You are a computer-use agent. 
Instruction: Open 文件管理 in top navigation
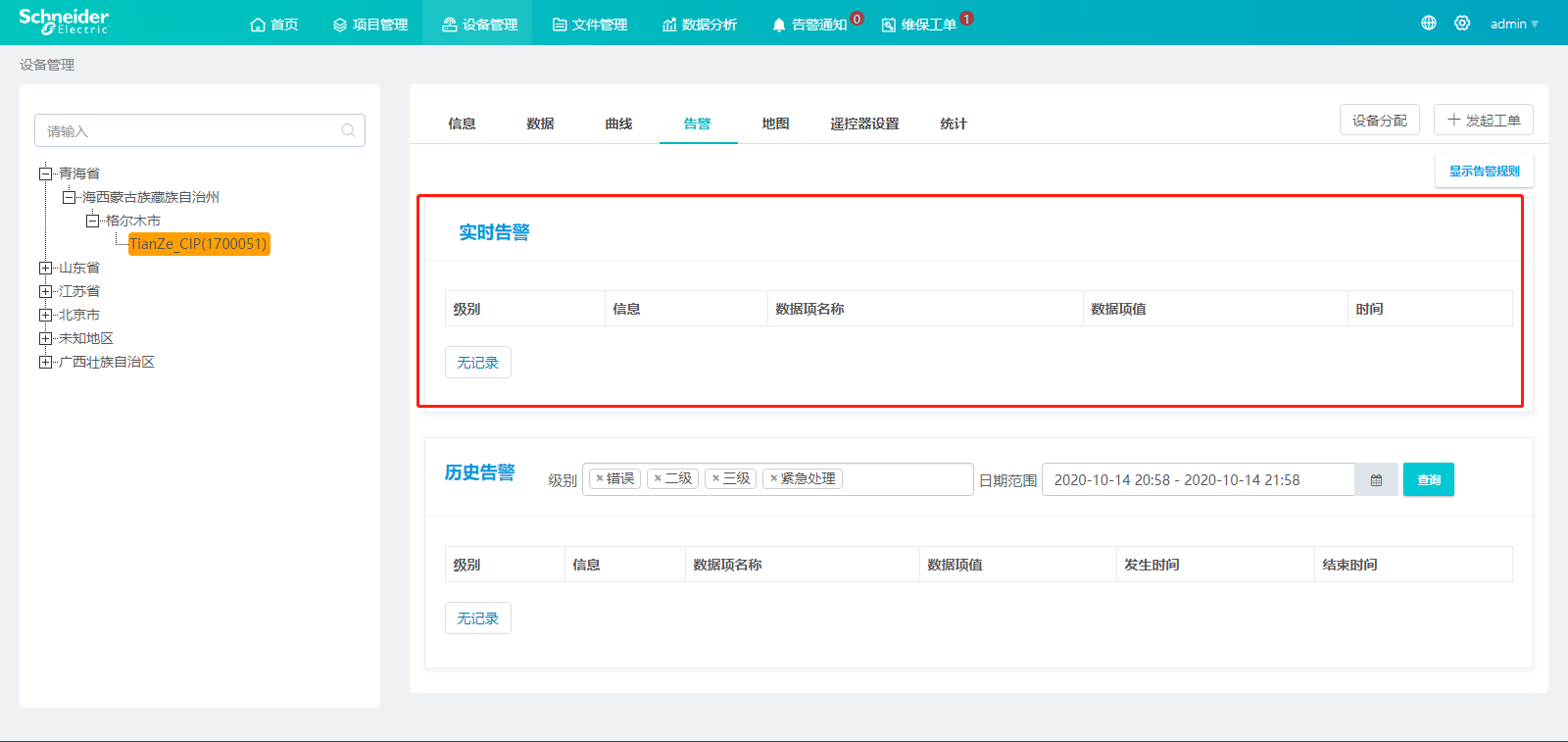590,25
